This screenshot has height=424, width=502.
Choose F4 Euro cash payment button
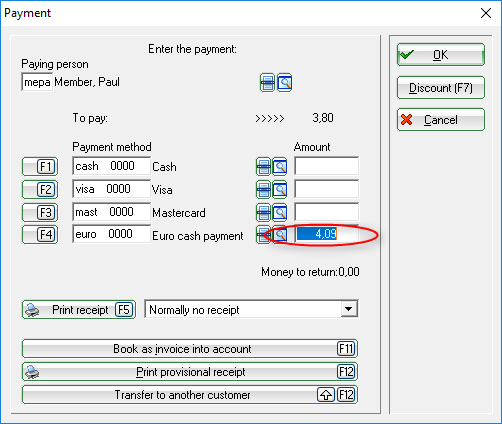(x=40, y=235)
